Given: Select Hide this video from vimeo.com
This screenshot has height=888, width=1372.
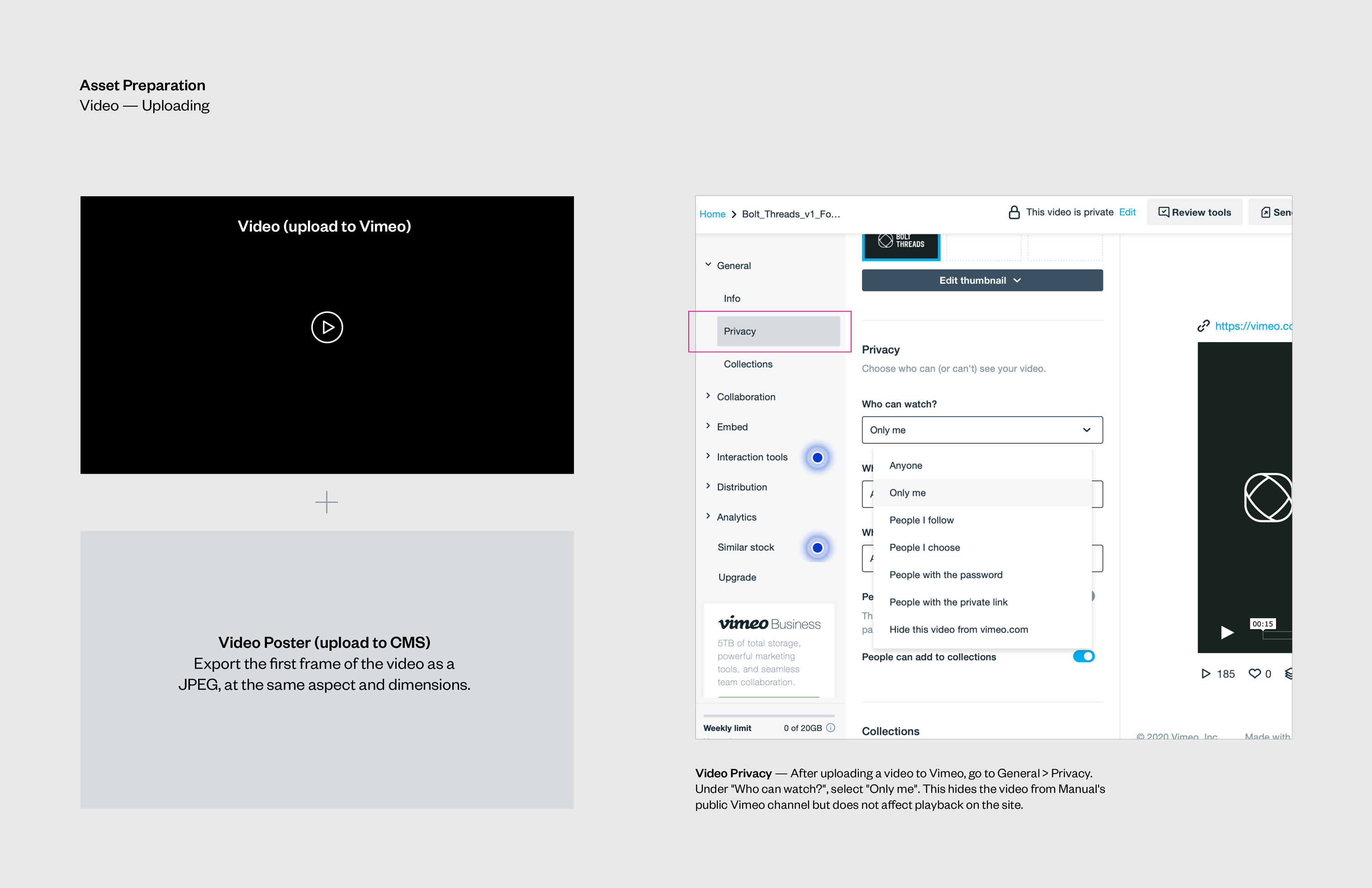Looking at the screenshot, I should click(958, 630).
